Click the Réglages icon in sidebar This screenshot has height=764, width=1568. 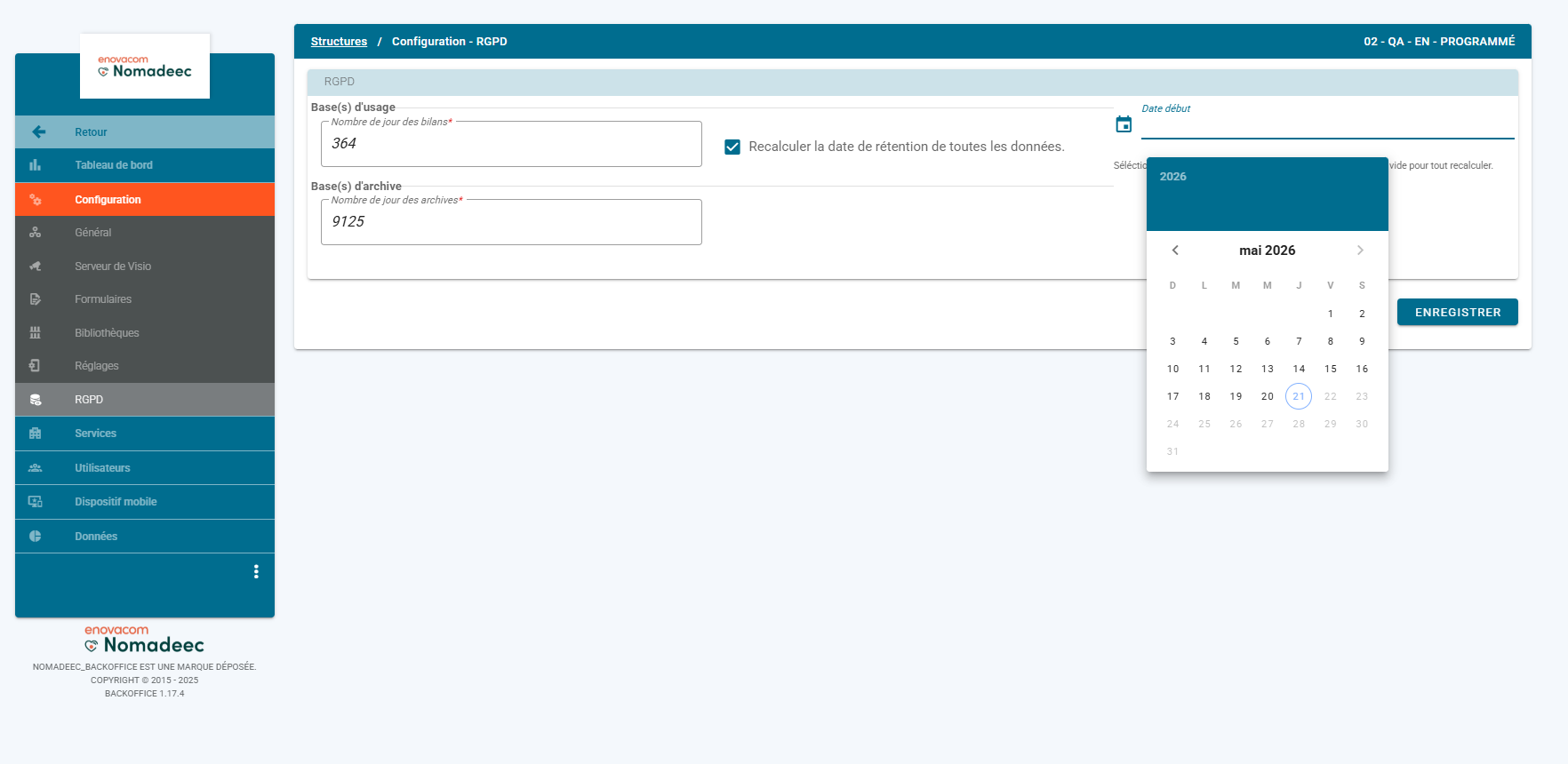click(x=36, y=366)
